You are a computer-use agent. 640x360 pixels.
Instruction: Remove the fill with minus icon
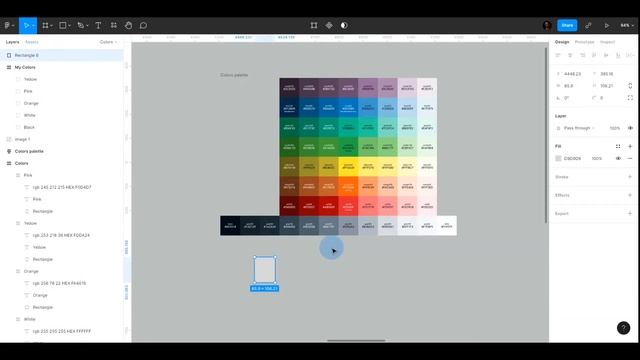pos(630,158)
